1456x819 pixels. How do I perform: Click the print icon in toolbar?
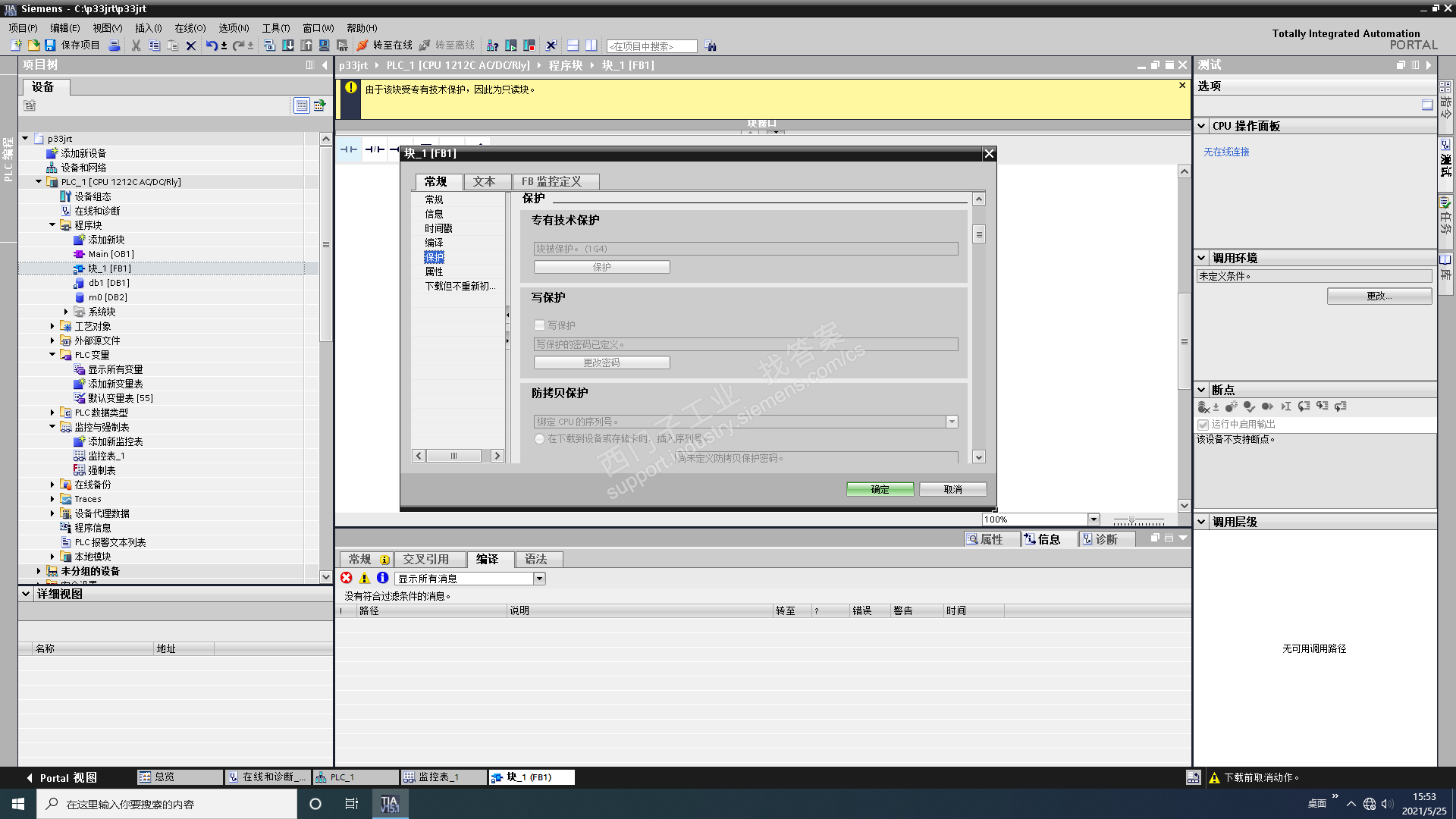[115, 45]
